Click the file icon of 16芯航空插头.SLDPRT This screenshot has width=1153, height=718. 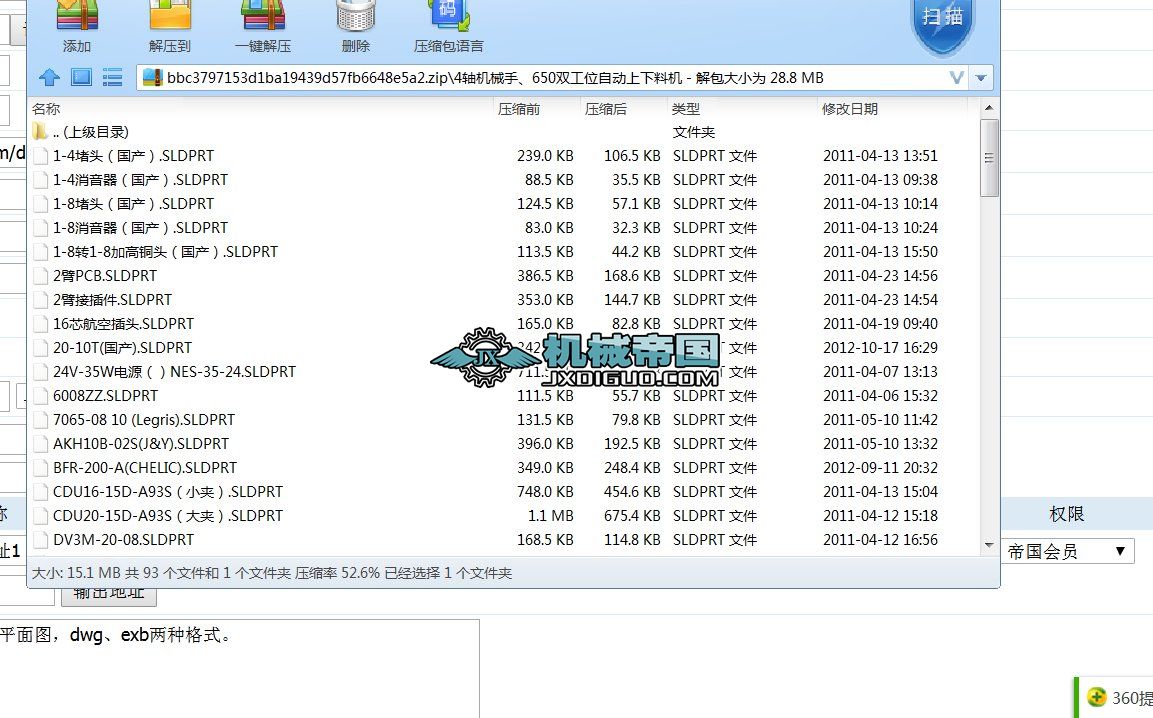(x=40, y=324)
